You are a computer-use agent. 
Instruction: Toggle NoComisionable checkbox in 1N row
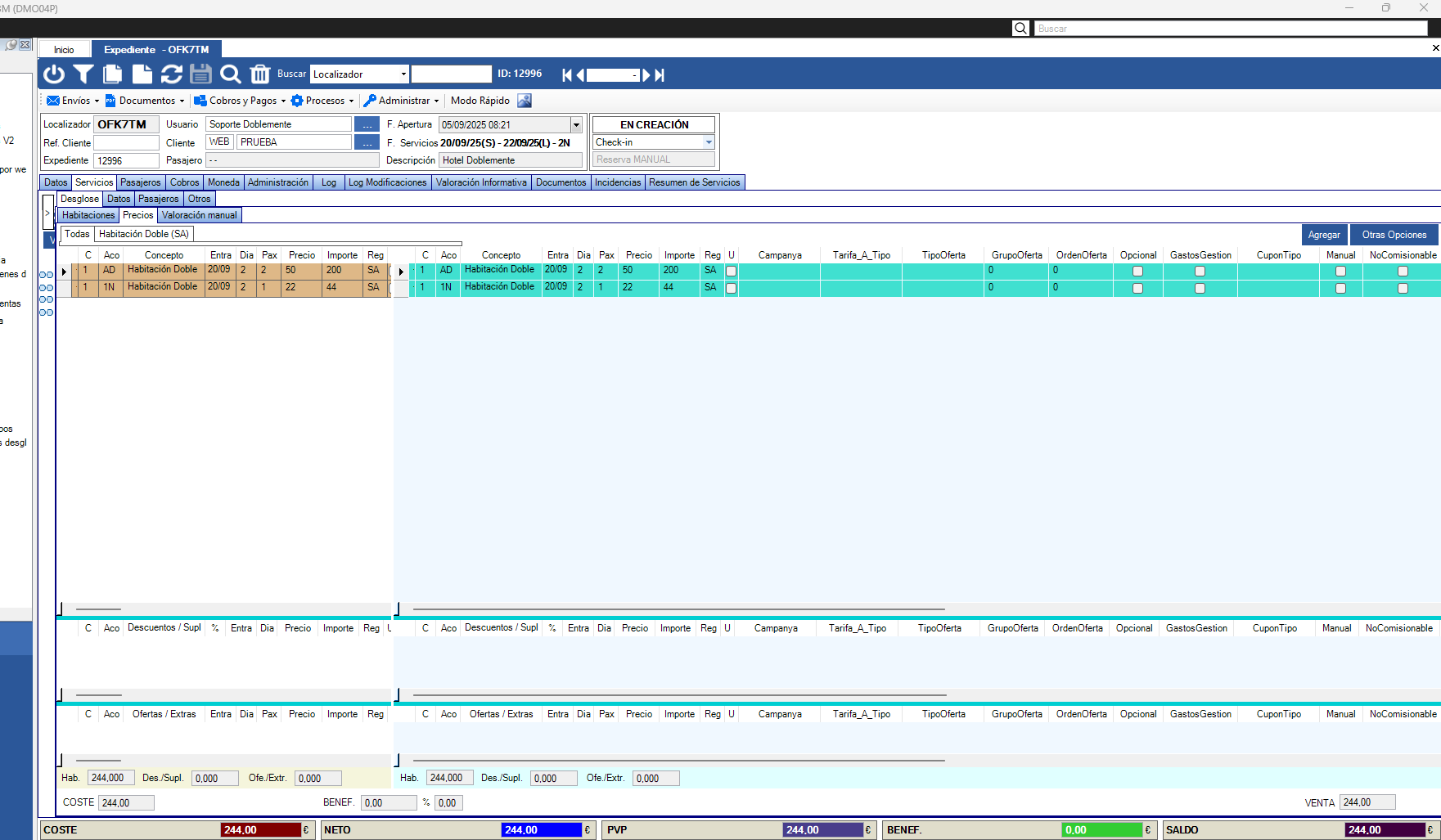tap(1403, 288)
